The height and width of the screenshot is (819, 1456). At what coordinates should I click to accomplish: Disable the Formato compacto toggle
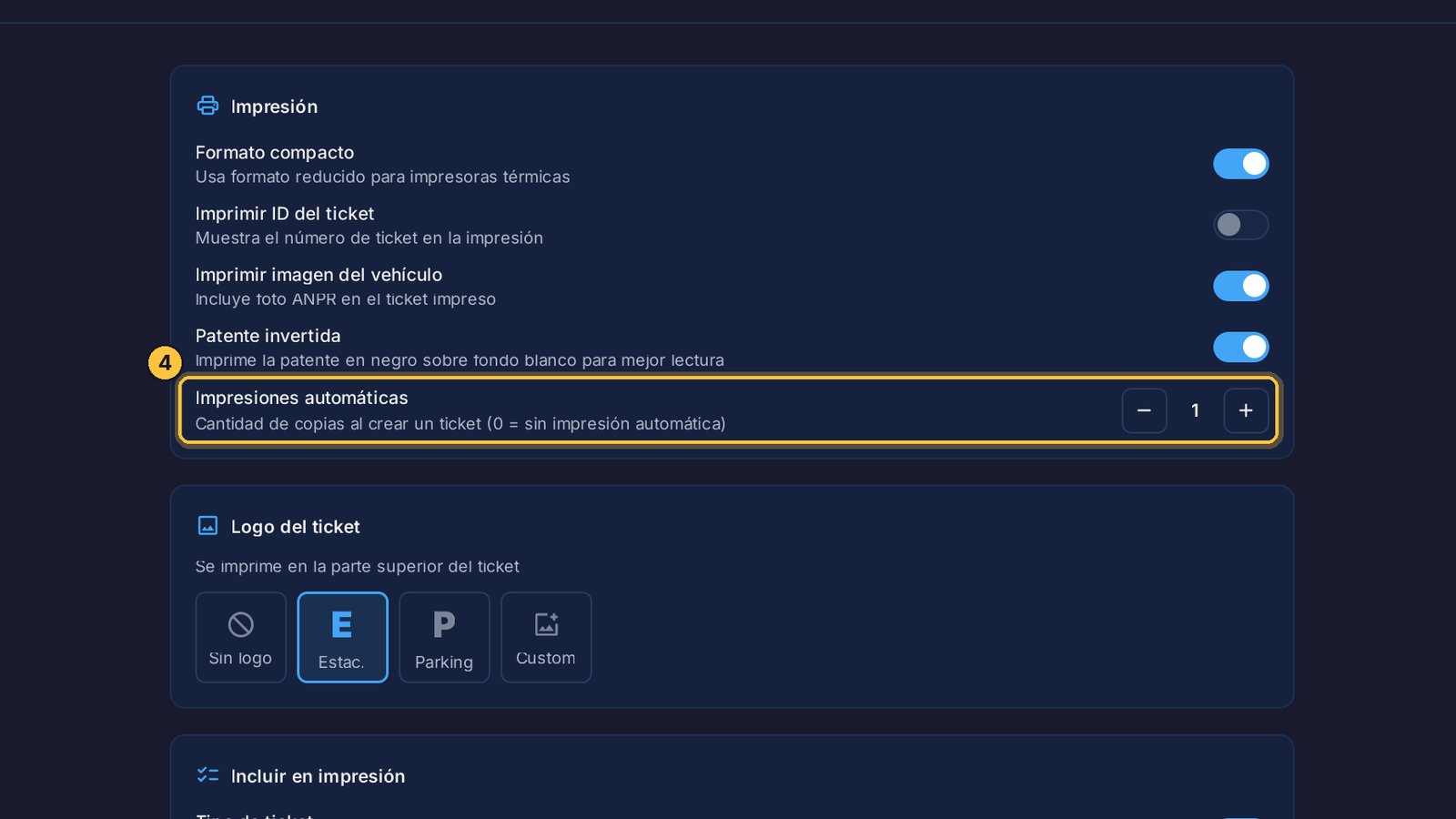pos(1240,164)
